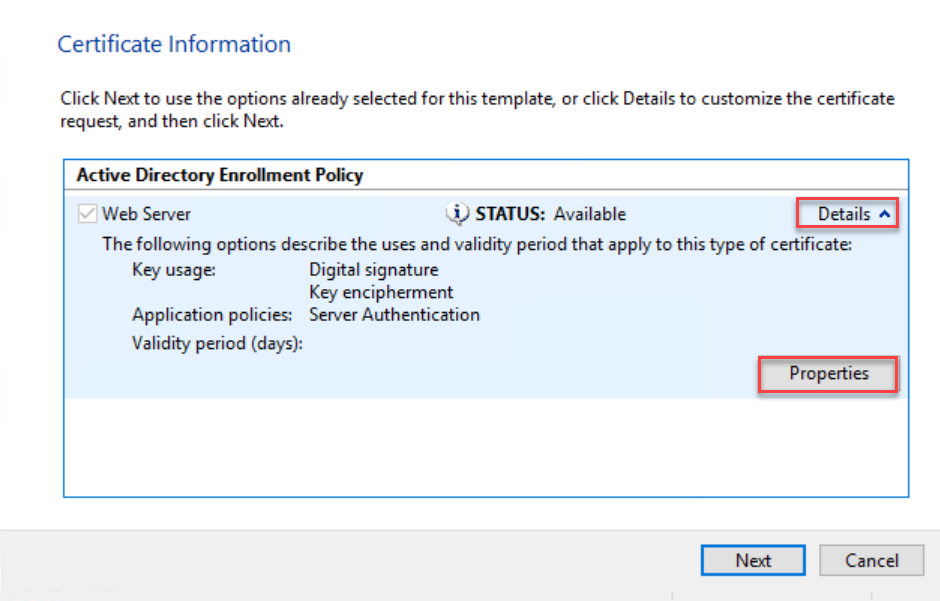Viewport: 940px width, 601px height.
Task: Click the STATUS label text
Action: [510, 214]
